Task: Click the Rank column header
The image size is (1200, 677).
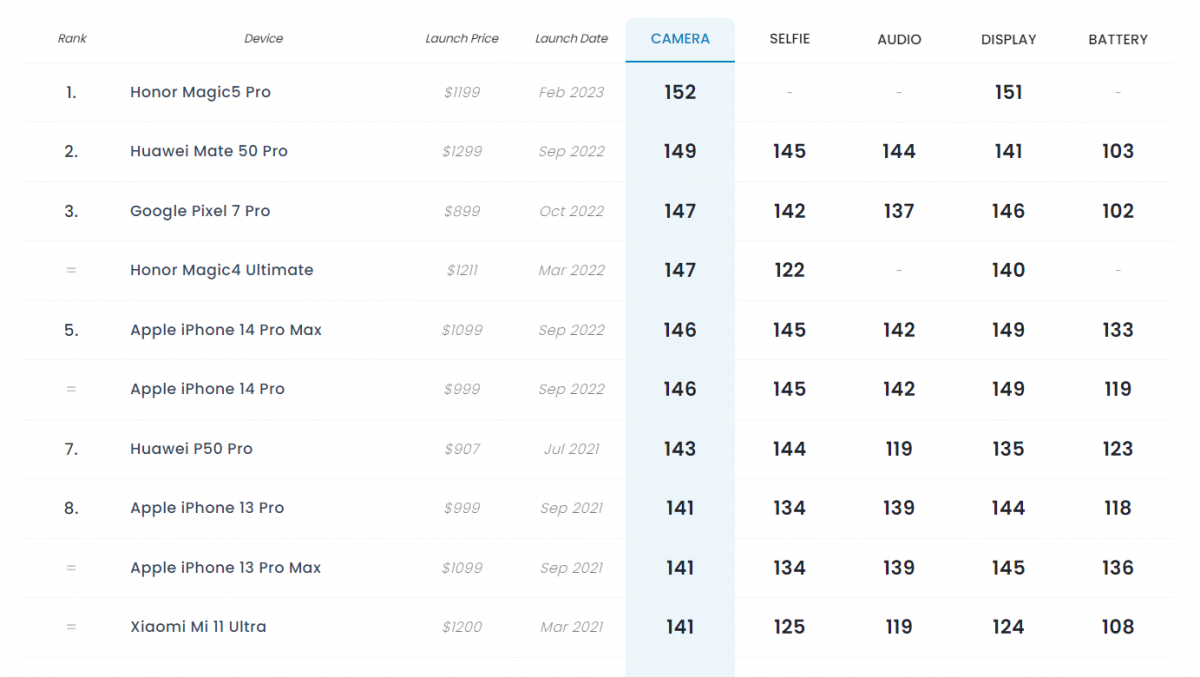Action: click(72, 39)
